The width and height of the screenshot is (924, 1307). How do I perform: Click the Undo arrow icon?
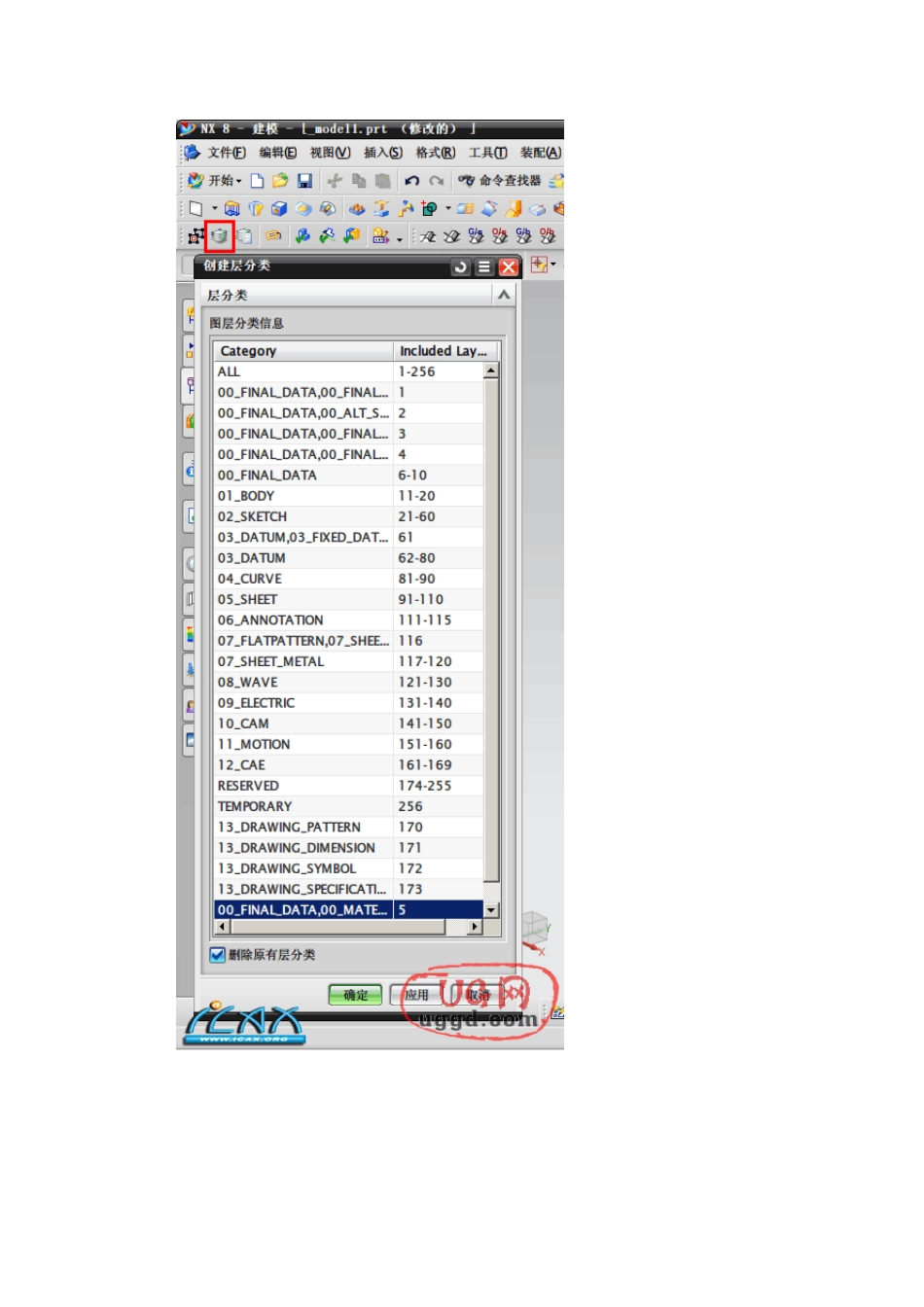412,181
